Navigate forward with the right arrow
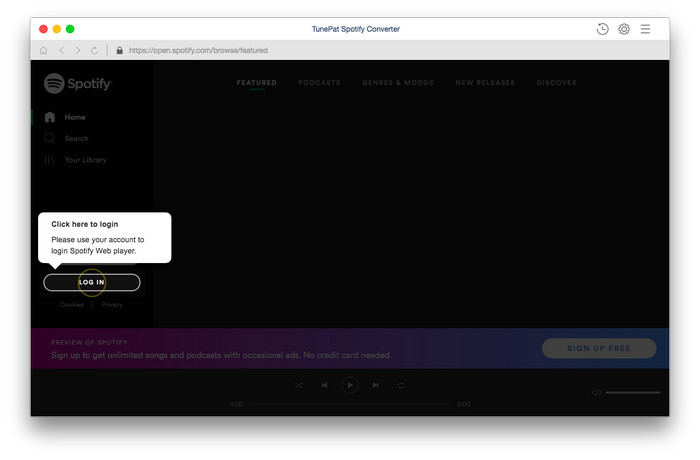The image size is (700, 460). coord(78,50)
